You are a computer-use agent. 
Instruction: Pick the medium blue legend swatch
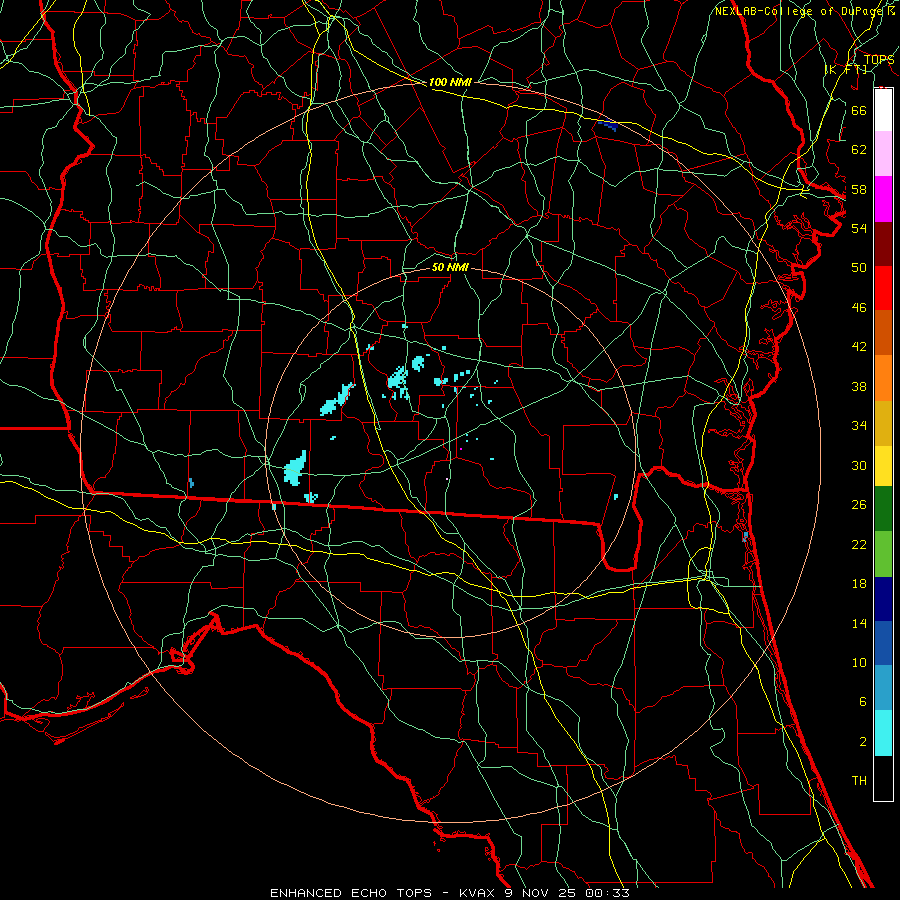(x=883, y=643)
